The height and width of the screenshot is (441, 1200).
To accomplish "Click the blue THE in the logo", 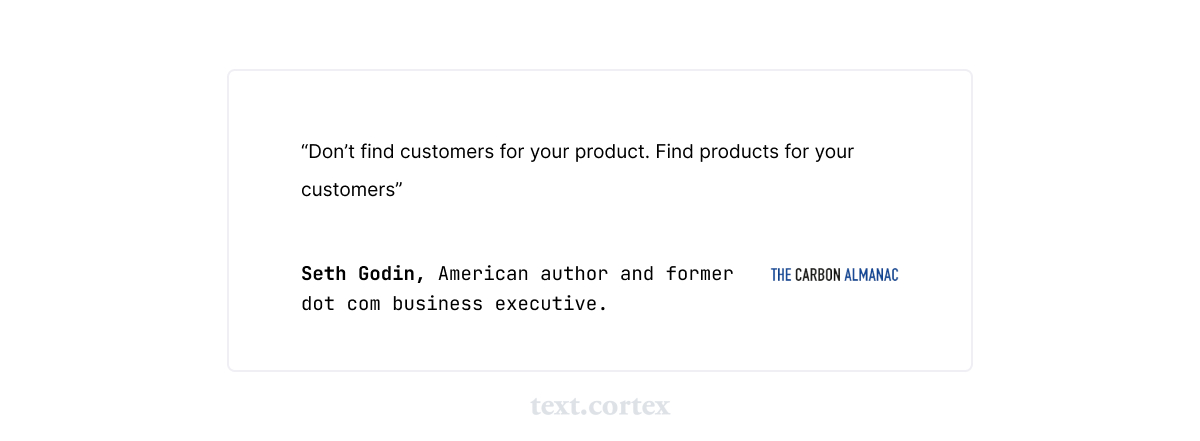I will [x=781, y=275].
